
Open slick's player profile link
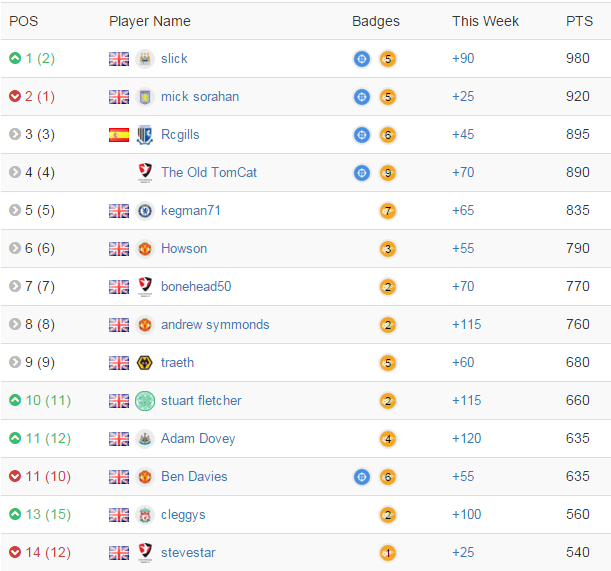[x=174, y=58]
